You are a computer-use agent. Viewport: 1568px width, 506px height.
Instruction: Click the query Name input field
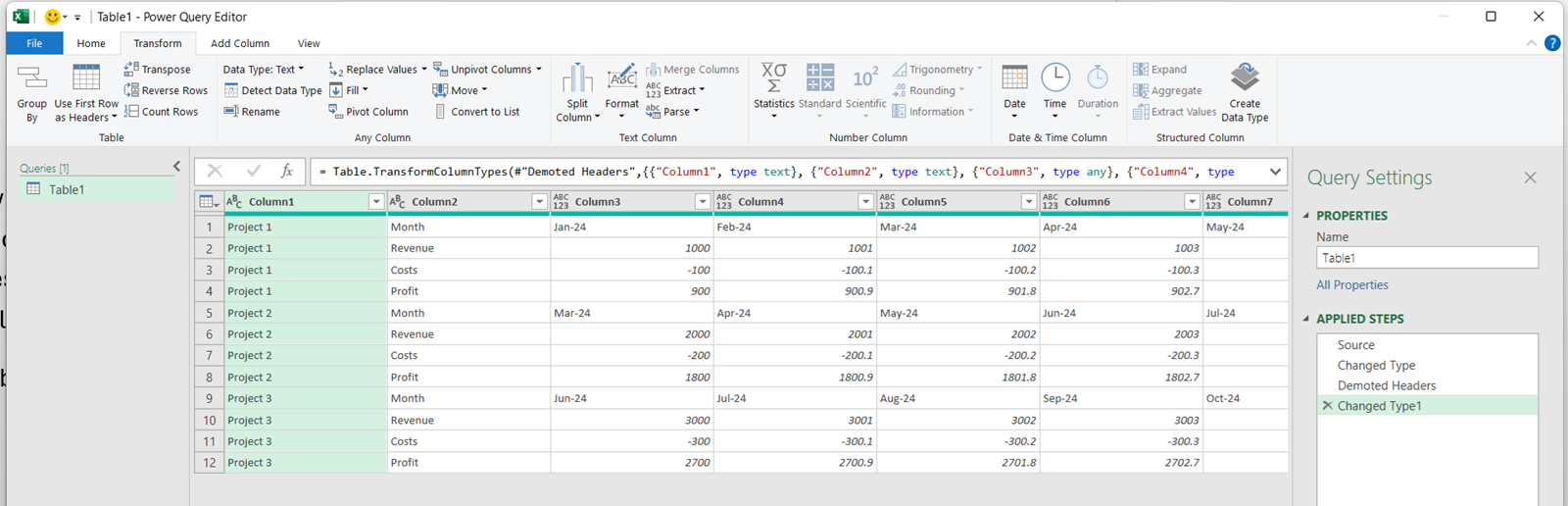tap(1426, 258)
